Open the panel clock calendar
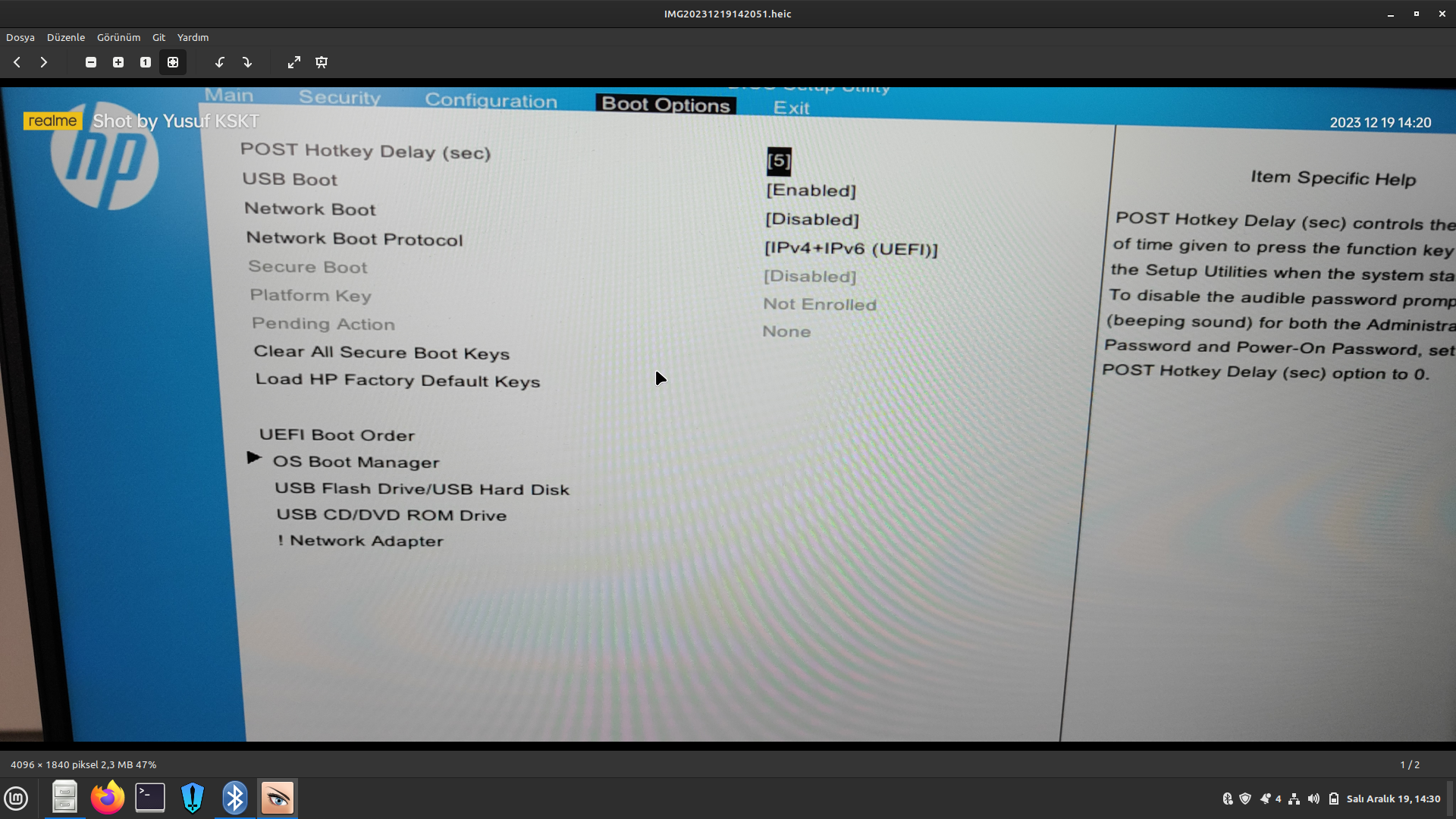 (1393, 799)
